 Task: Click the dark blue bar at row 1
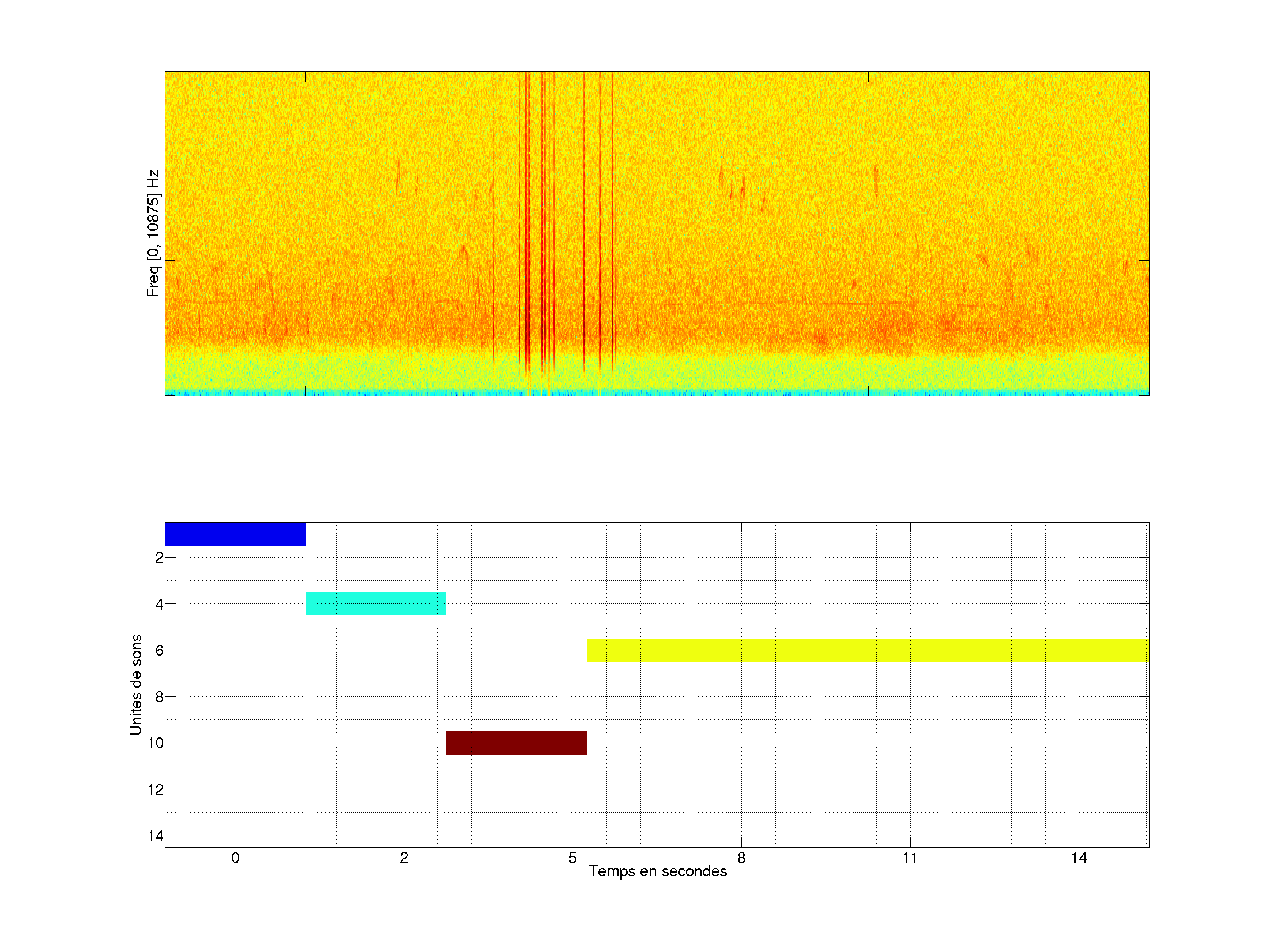(x=235, y=534)
